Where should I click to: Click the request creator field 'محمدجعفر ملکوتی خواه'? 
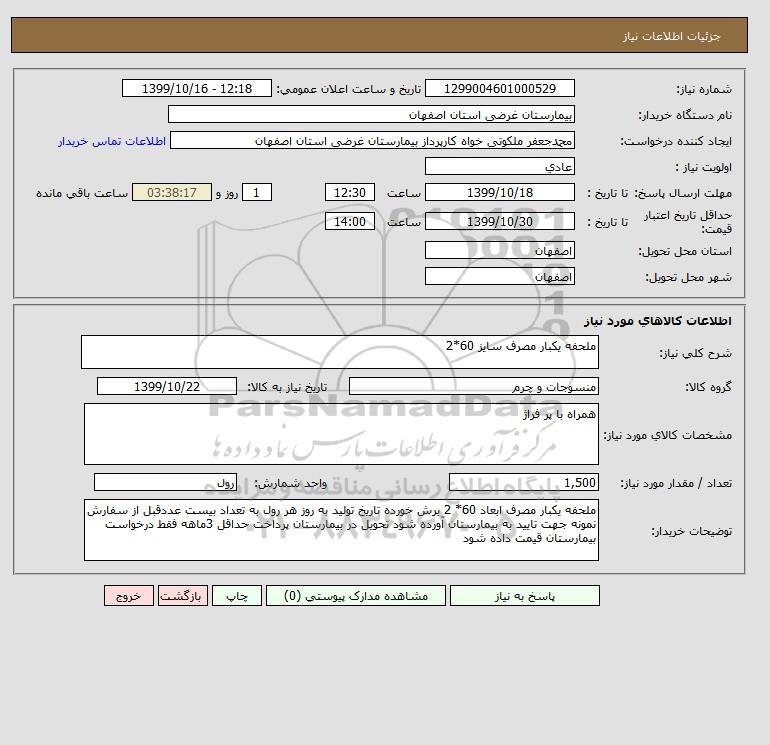click(372, 140)
